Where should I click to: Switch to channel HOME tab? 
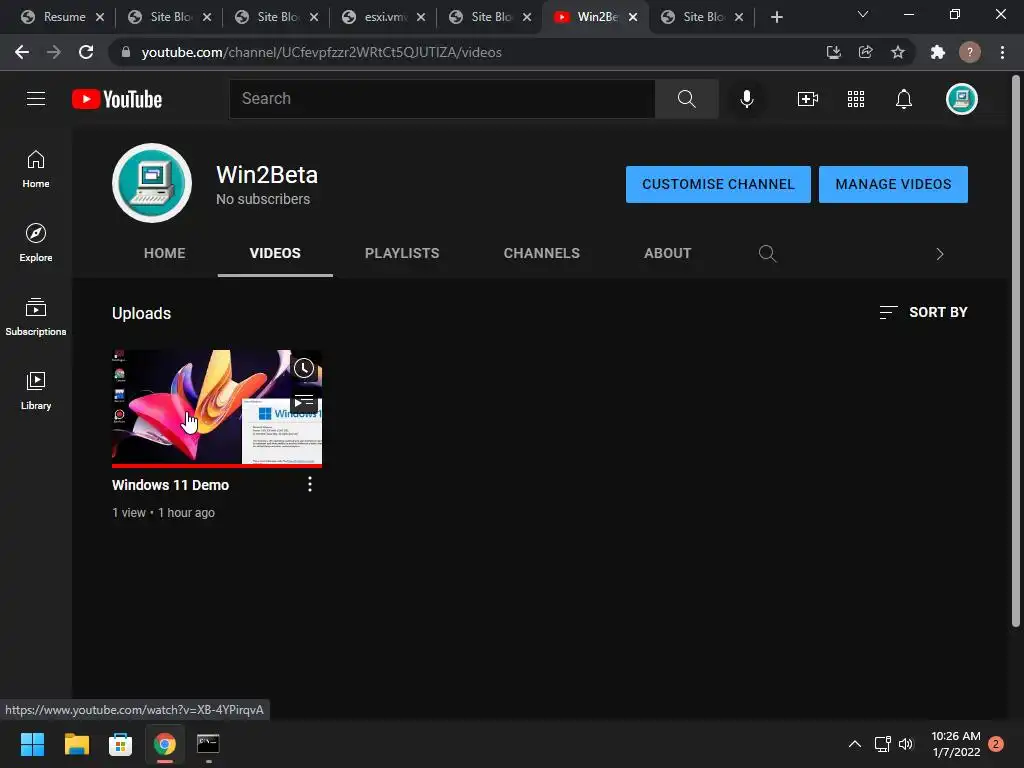click(165, 253)
